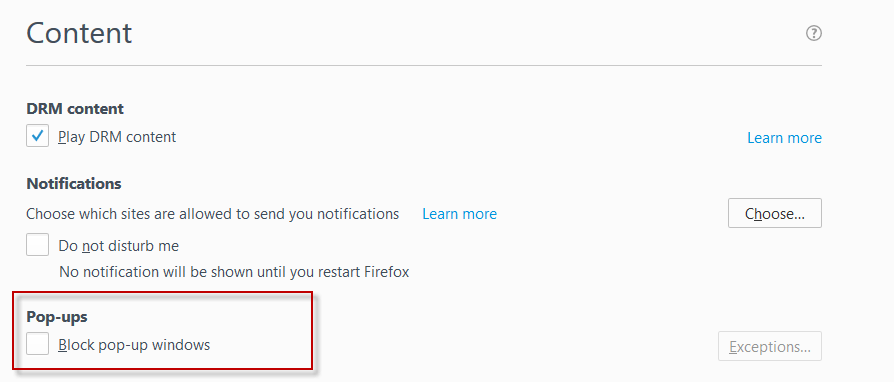This screenshot has height=382, width=894.
Task: Click the DRM content section heading
Action: click(x=75, y=108)
